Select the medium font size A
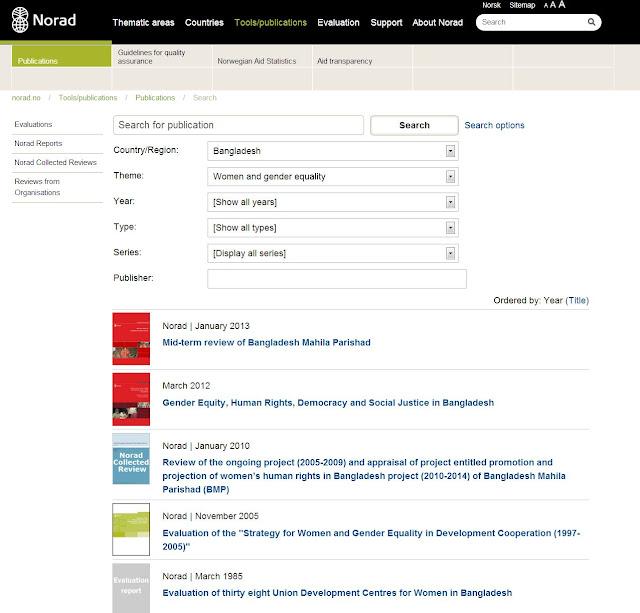640x613 pixels. [553, 5]
